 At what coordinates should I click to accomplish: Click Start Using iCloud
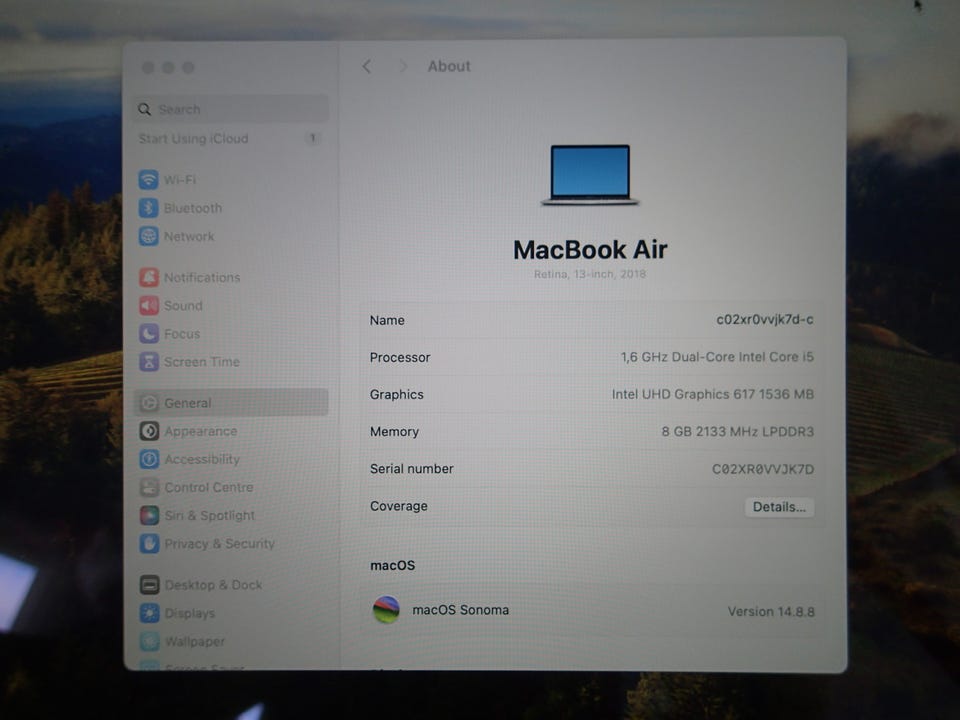point(193,138)
